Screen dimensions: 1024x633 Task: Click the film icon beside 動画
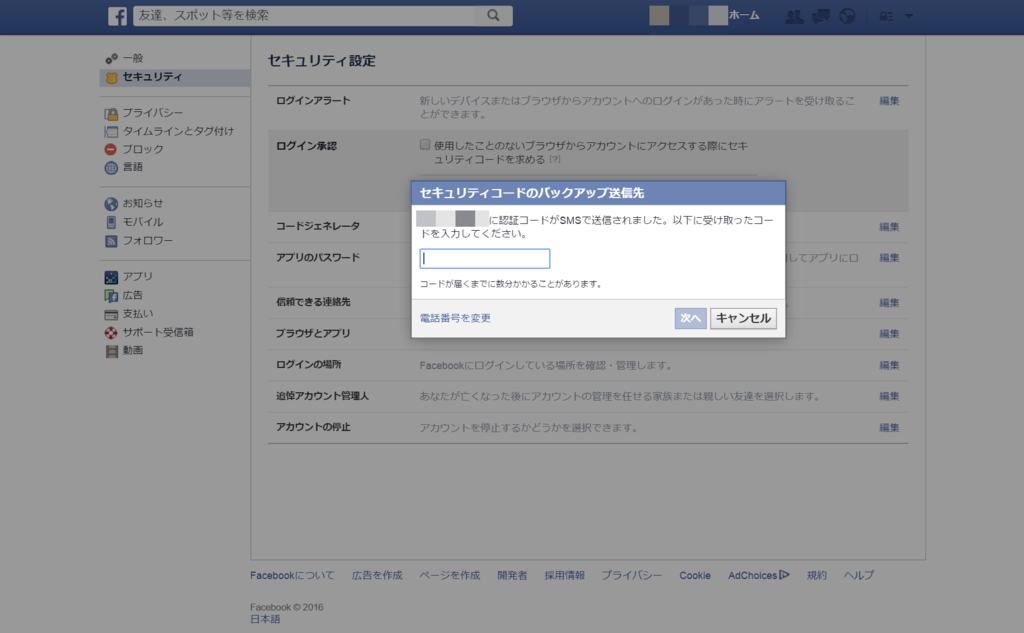[112, 351]
